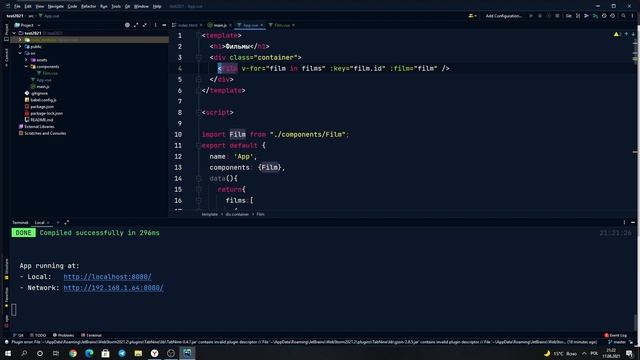The image size is (640, 360).
Task: Select README.md in the project tree
Action: (x=42, y=120)
